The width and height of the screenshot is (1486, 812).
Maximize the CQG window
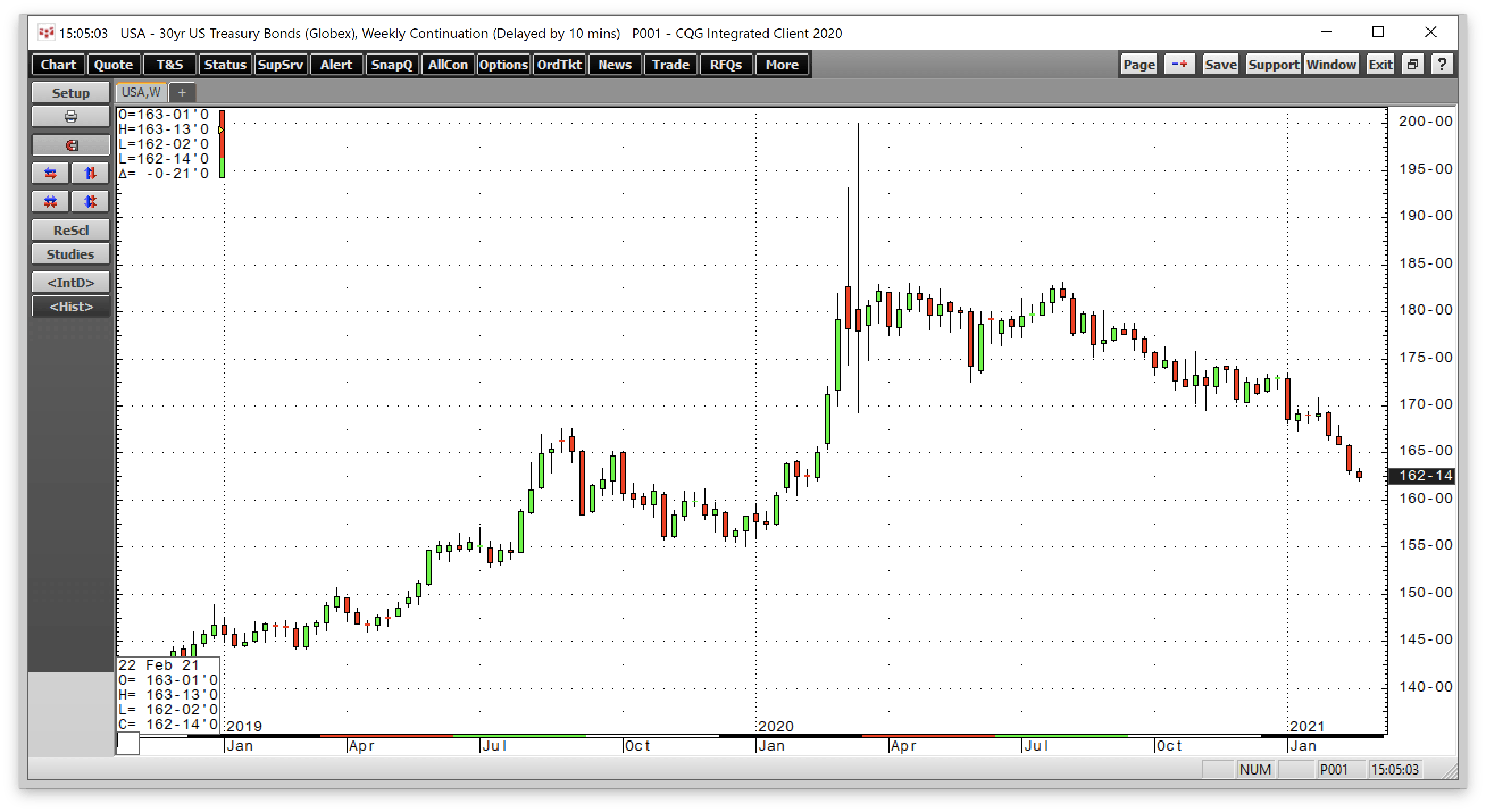(x=1378, y=32)
